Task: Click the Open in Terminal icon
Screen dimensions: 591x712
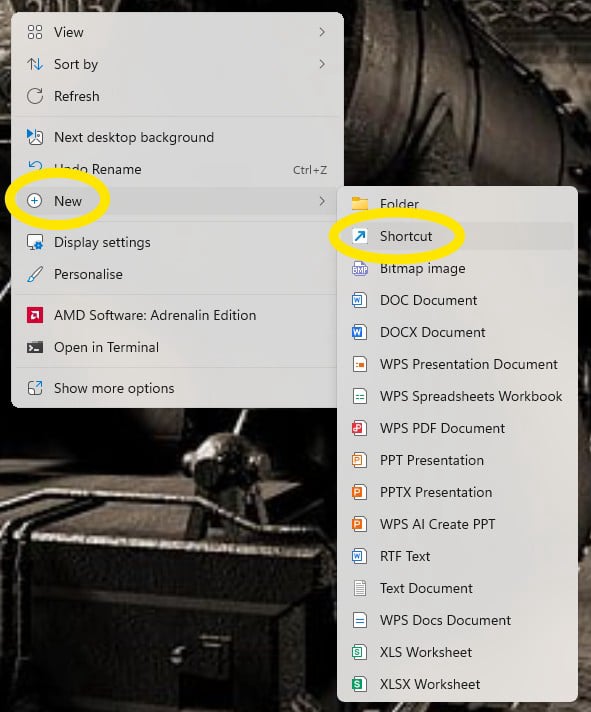Action: point(35,347)
